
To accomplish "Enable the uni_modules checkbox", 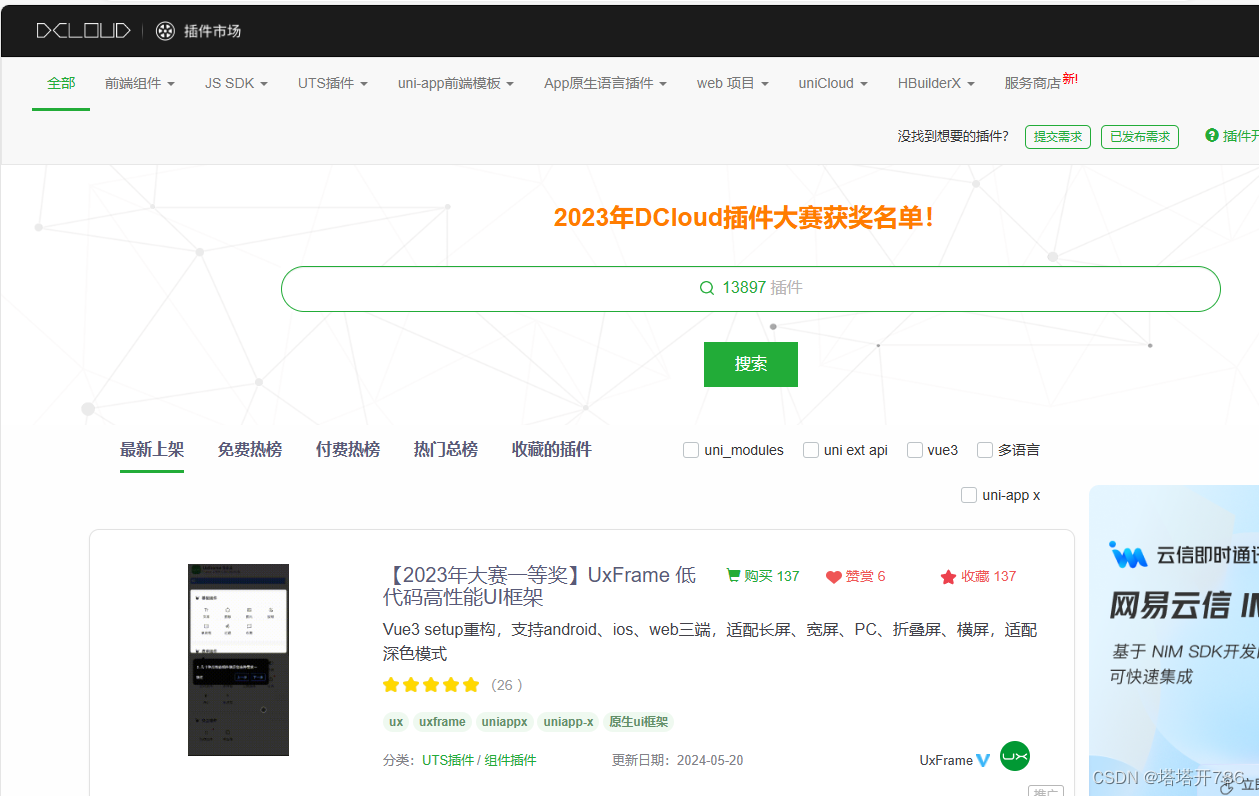I will (x=691, y=450).
